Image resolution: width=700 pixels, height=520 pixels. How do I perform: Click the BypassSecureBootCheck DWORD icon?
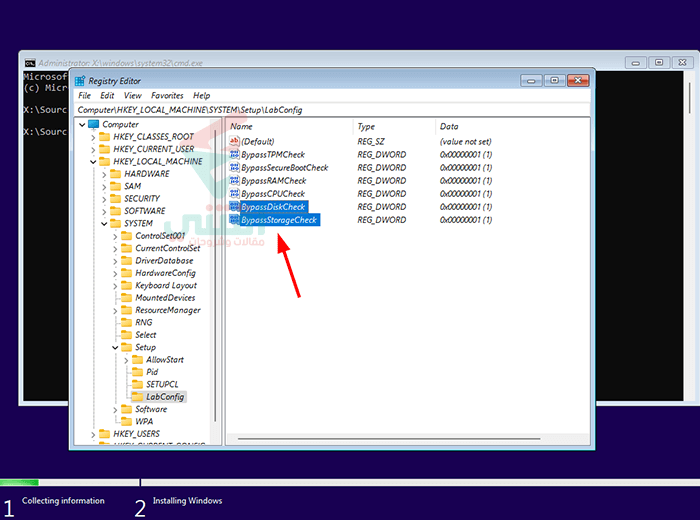(234, 167)
